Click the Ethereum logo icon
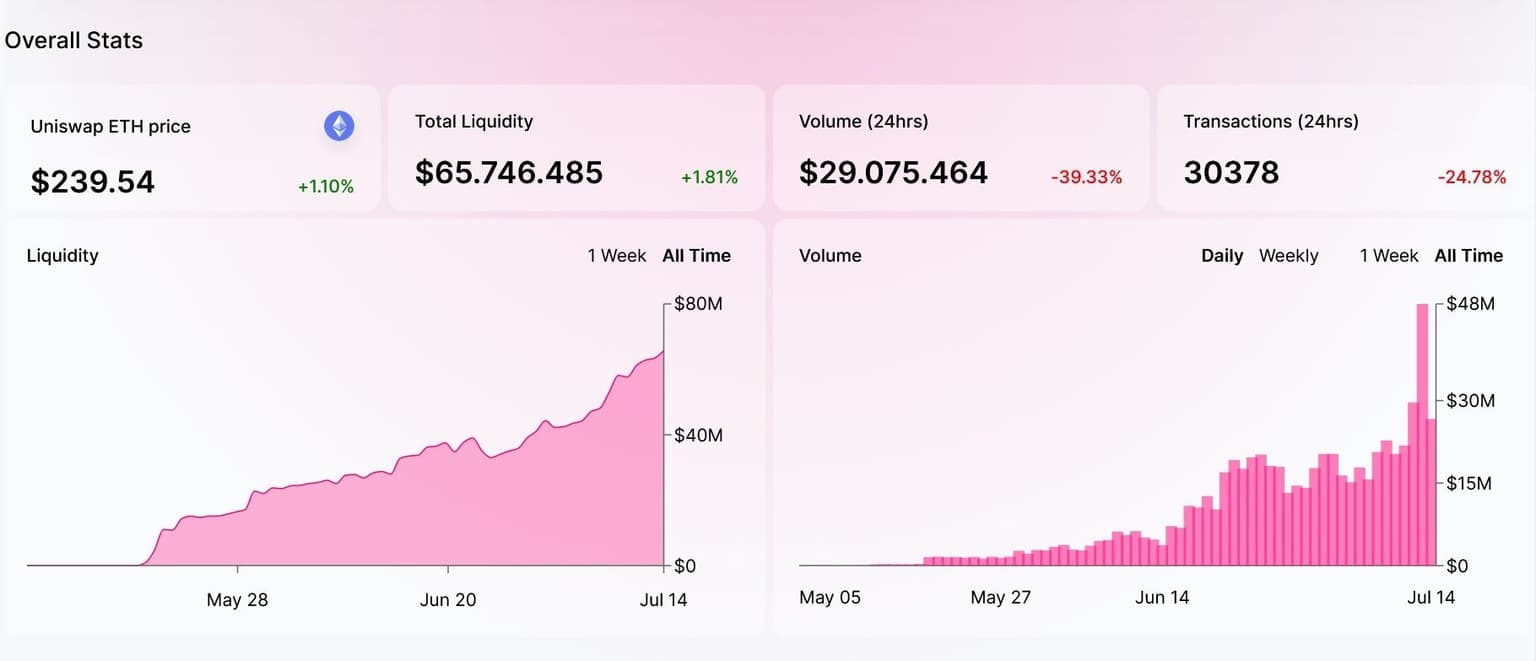 pos(339,126)
